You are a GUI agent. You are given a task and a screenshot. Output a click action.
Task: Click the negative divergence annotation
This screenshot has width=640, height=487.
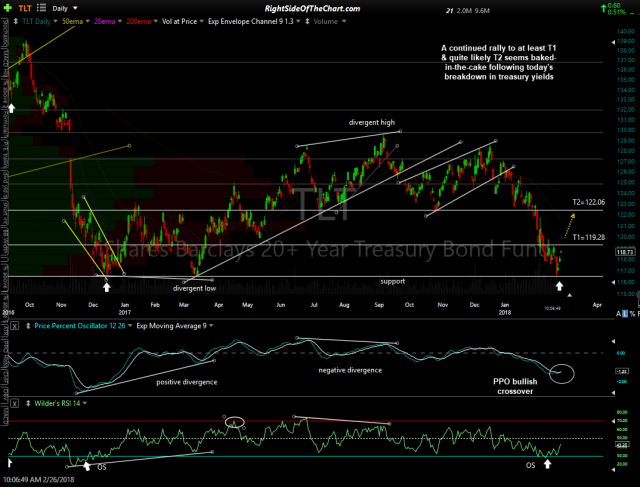coord(350,370)
